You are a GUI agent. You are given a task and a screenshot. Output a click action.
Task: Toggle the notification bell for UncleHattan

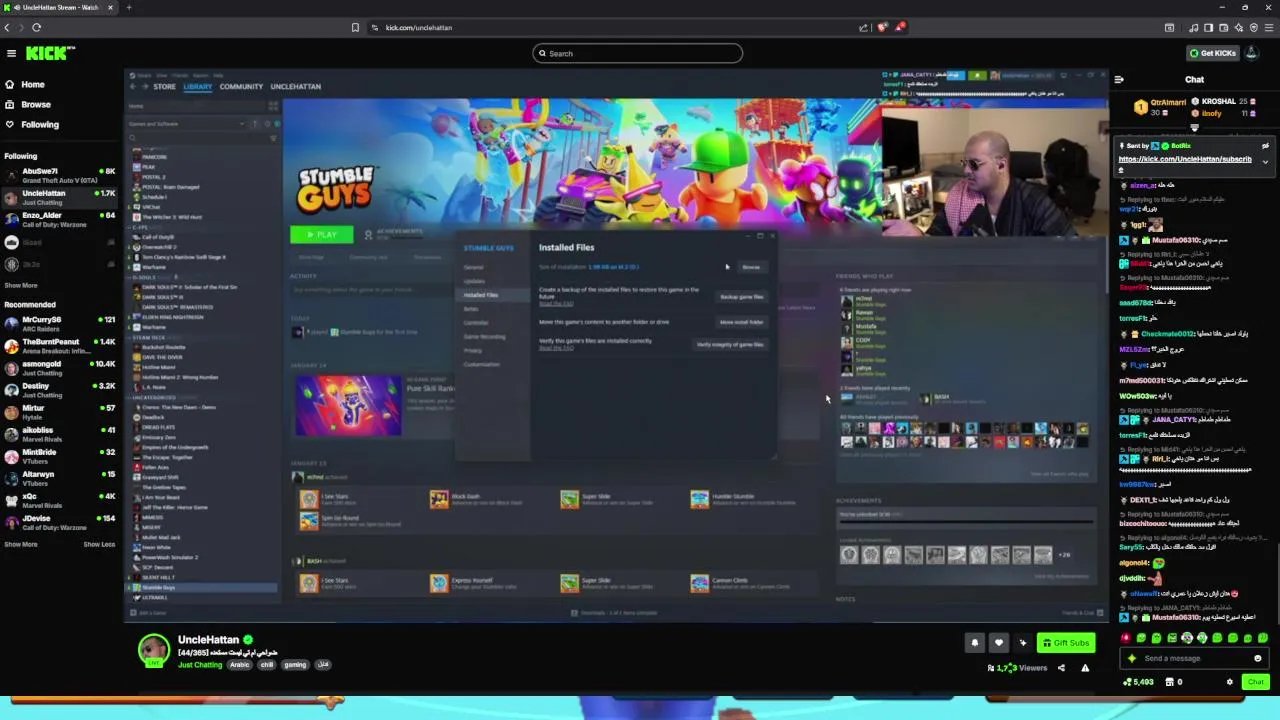[975, 643]
